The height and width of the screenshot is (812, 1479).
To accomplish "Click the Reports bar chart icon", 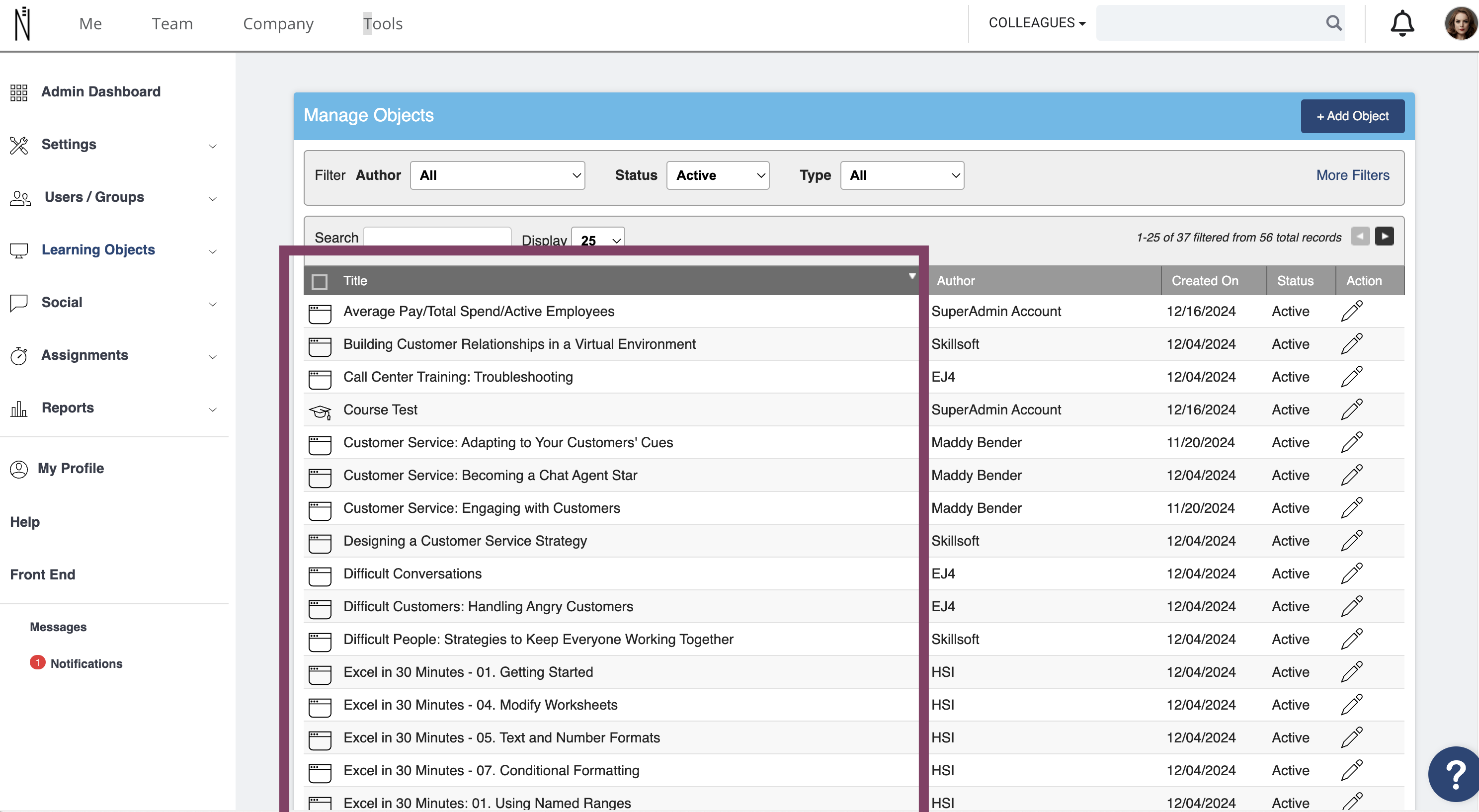I will 19,408.
